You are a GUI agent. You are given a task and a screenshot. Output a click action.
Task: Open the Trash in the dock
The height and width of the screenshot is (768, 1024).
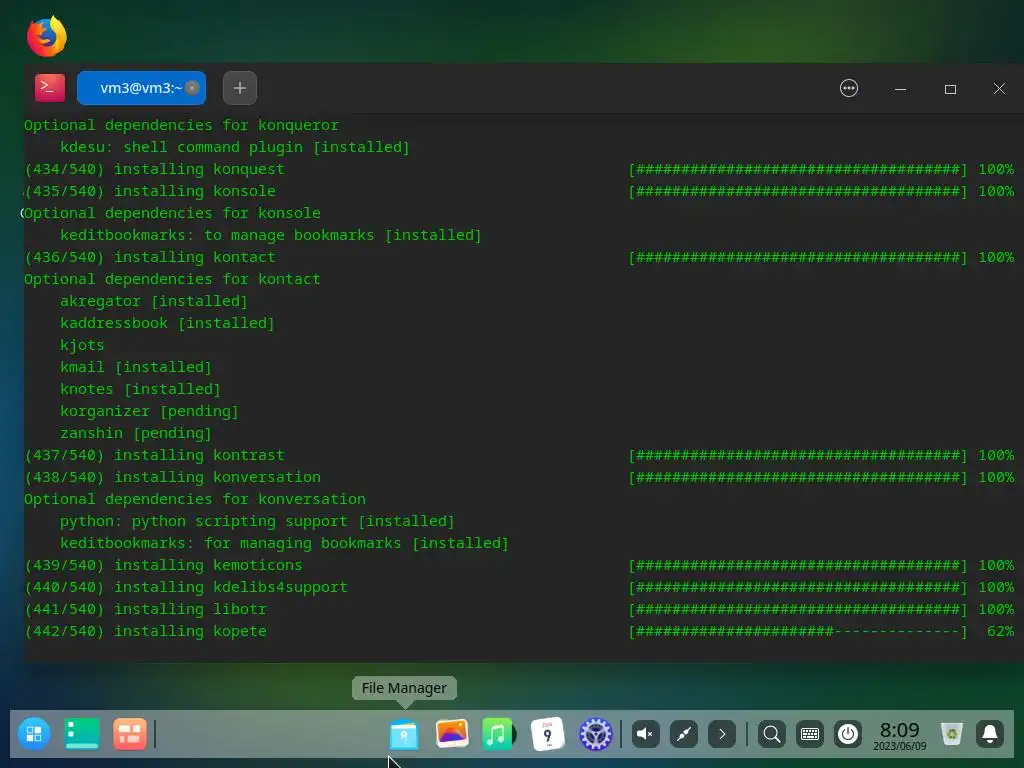coord(952,734)
